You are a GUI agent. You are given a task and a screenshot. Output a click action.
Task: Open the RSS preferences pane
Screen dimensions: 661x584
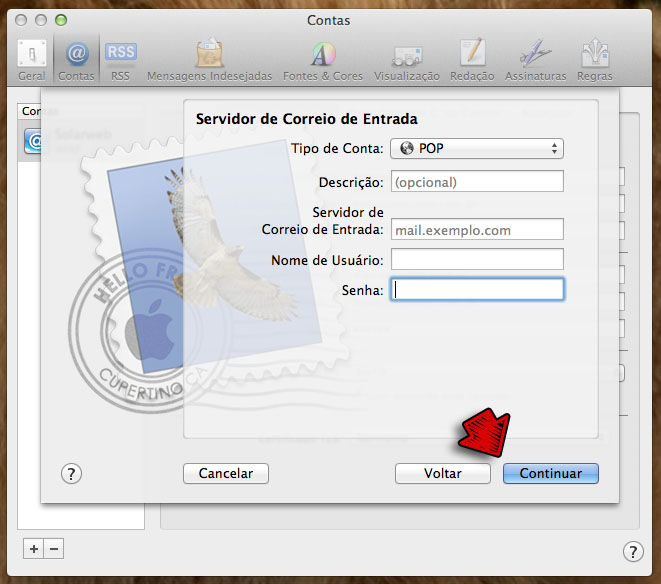[x=121, y=60]
